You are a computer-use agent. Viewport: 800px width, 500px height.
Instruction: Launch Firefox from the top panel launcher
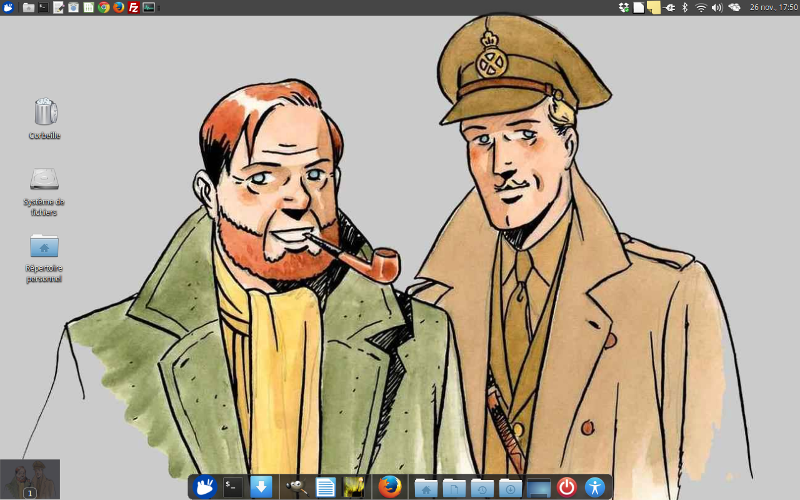pyautogui.click(x=118, y=7)
